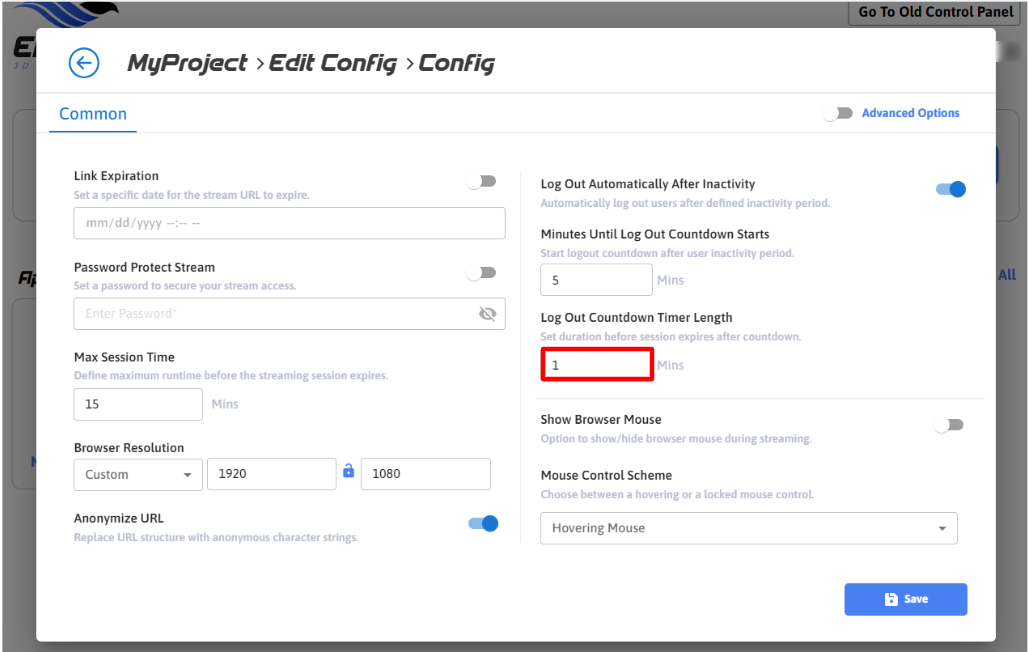Turn off Log Out Automatically toggle
1029x652 pixels.
coord(950,189)
